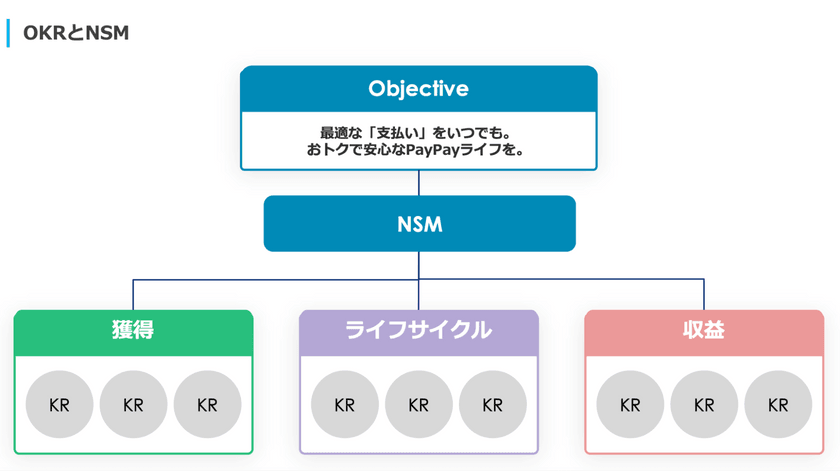The height and width of the screenshot is (471, 840).
Task: Select the purple ライフサイクル header
Action: 418,331
